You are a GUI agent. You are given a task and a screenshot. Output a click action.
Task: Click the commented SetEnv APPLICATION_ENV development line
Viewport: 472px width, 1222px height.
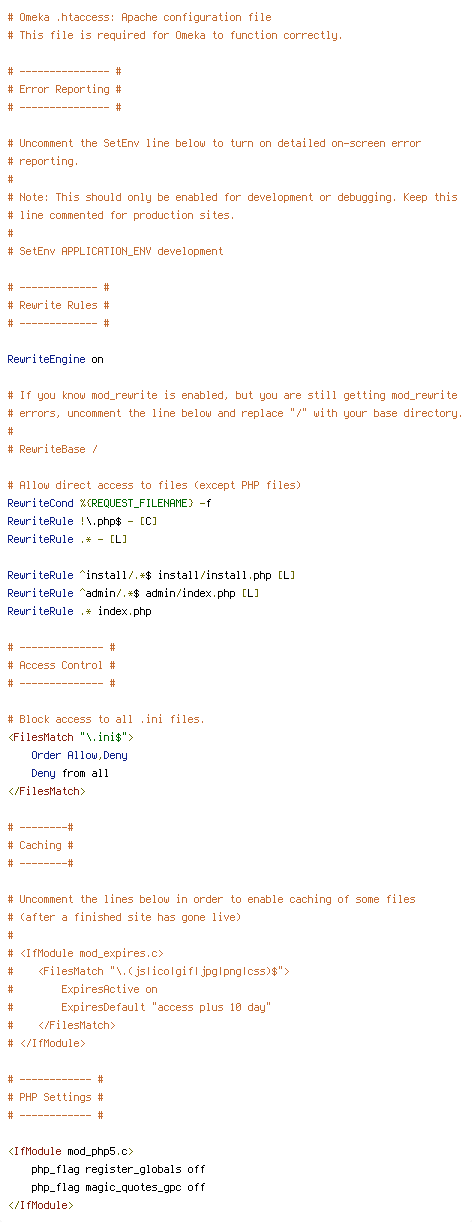[x=115, y=251]
